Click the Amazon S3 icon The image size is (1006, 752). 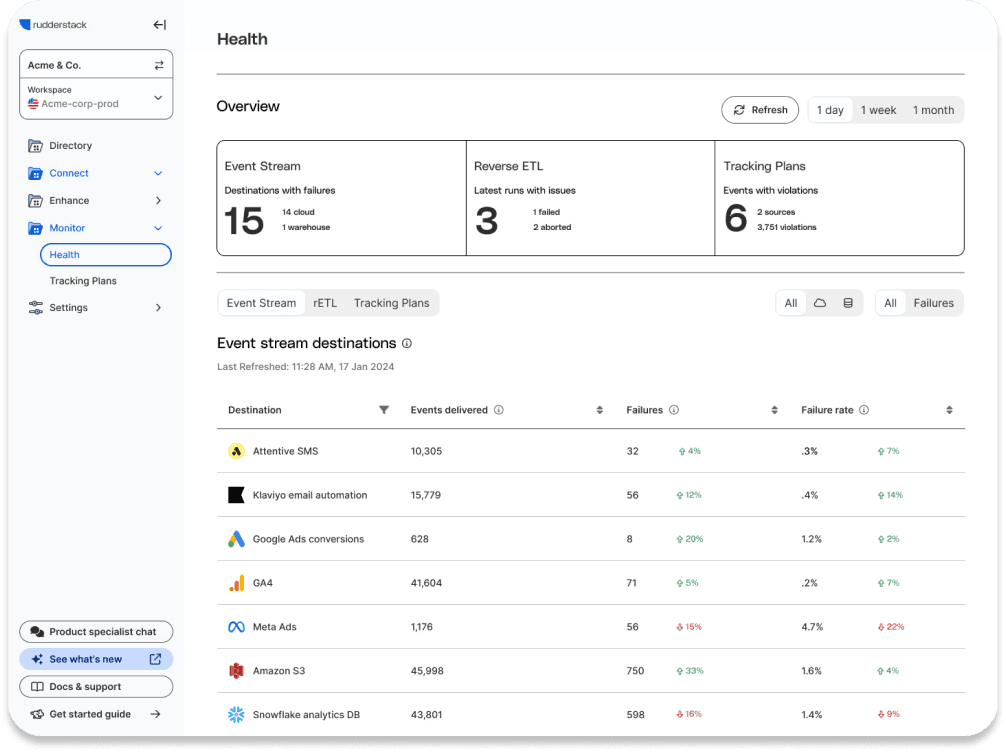(237, 671)
